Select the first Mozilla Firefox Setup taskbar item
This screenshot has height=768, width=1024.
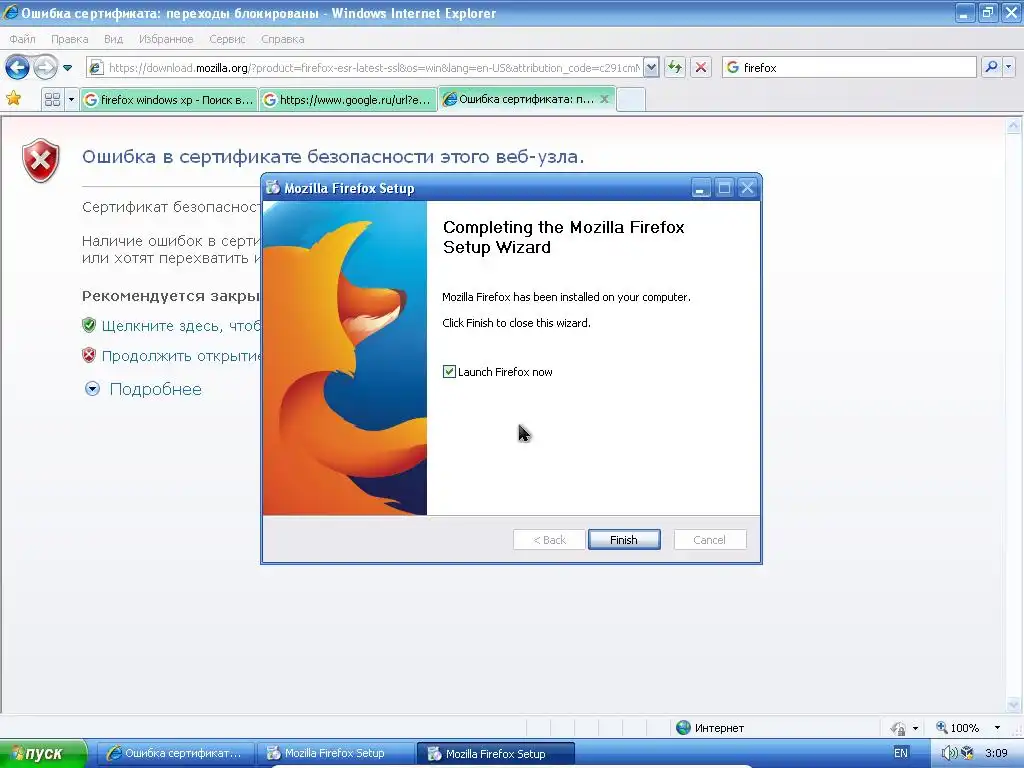pos(334,753)
